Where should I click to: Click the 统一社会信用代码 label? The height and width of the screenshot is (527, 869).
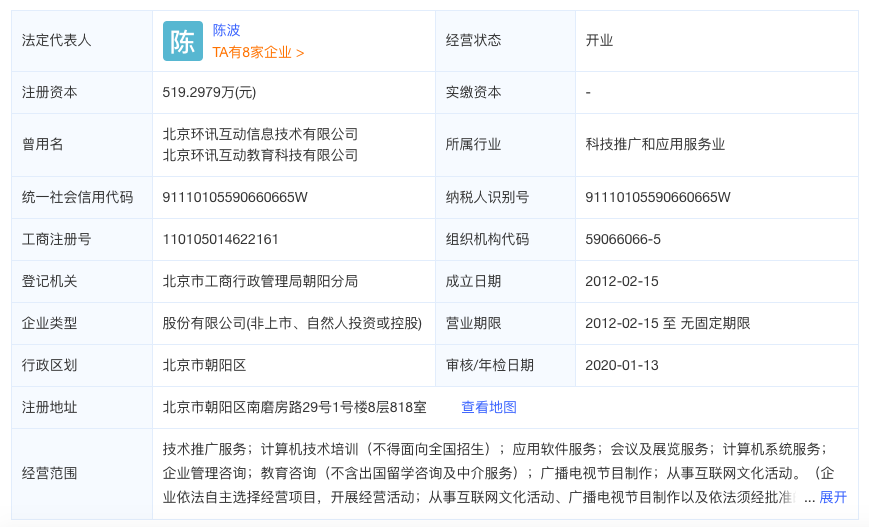pyautogui.click(x=77, y=197)
